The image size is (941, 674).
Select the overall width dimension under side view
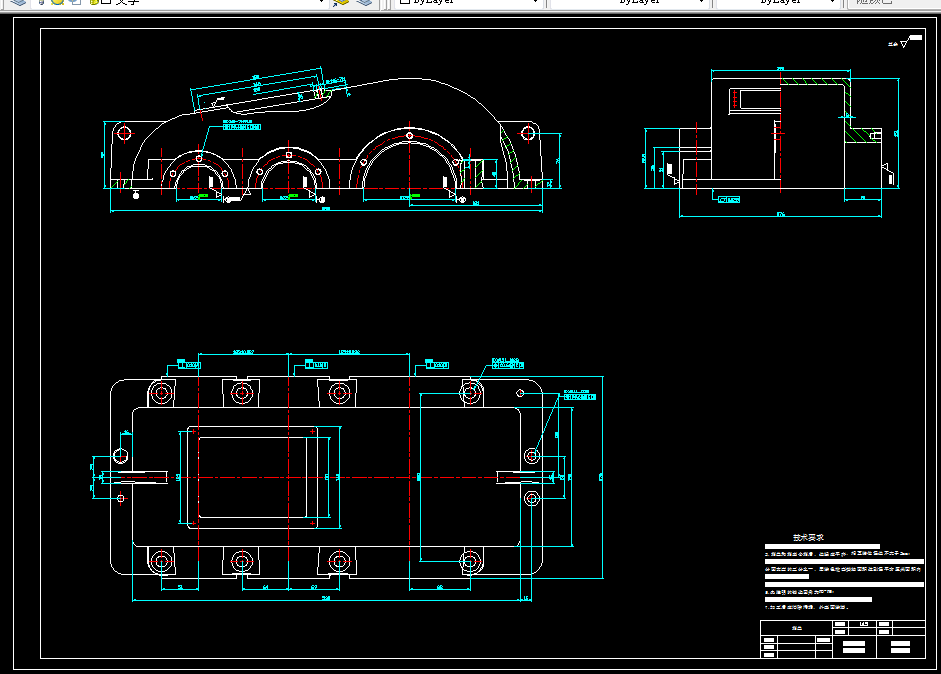point(780,215)
